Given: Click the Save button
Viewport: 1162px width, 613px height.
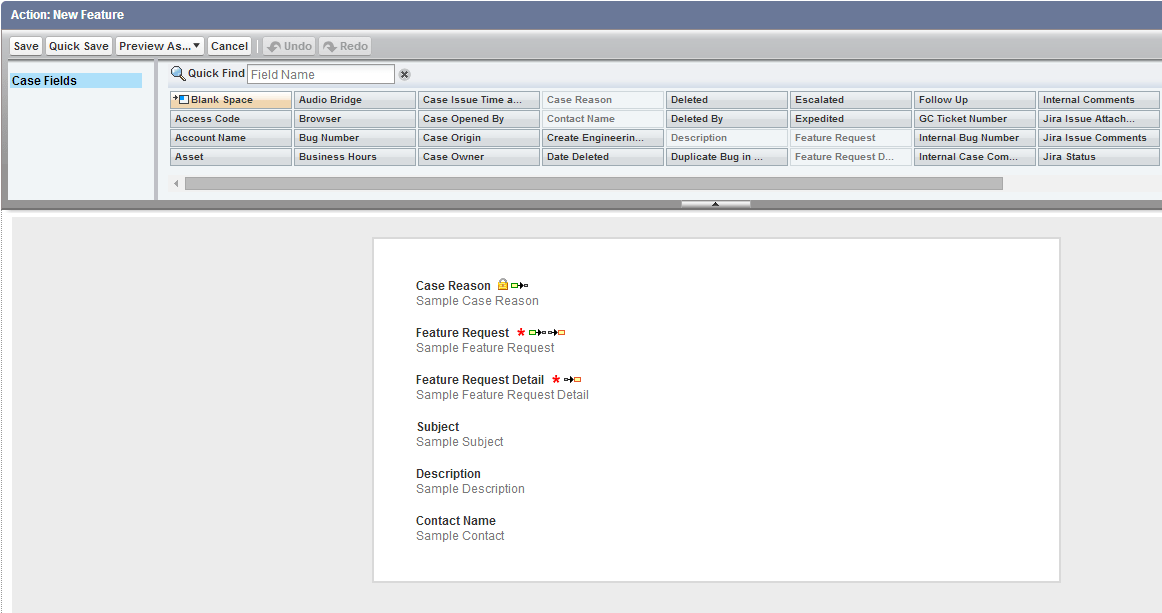Looking at the screenshot, I should click(25, 45).
